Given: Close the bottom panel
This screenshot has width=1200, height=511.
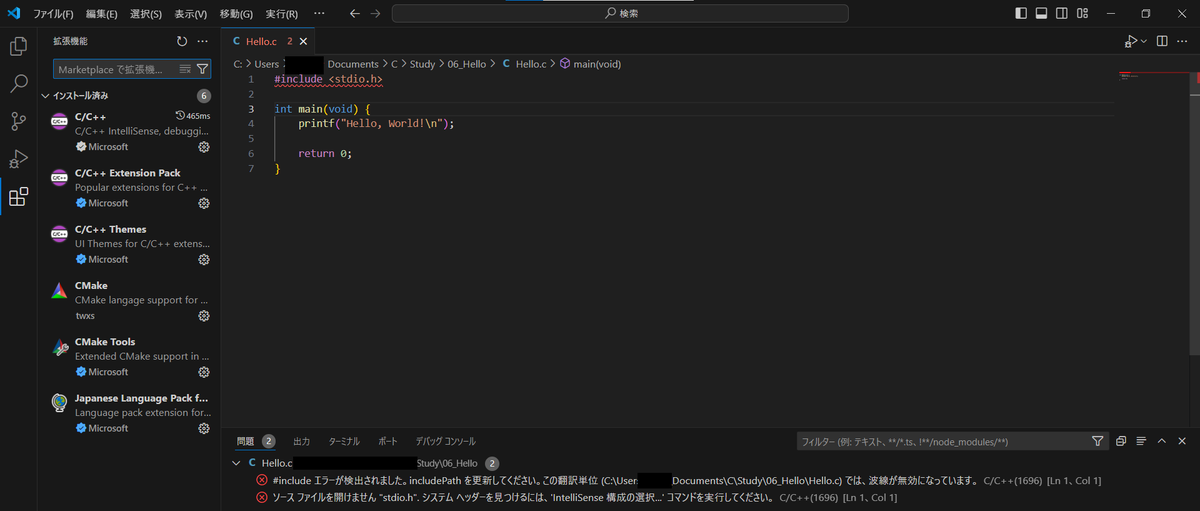Looking at the screenshot, I should [1182, 441].
